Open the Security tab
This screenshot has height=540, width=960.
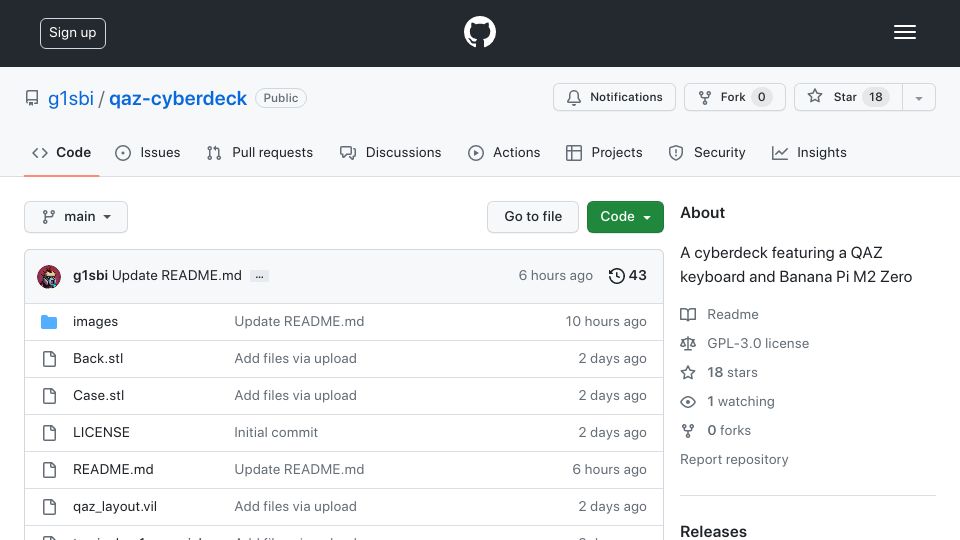(707, 152)
